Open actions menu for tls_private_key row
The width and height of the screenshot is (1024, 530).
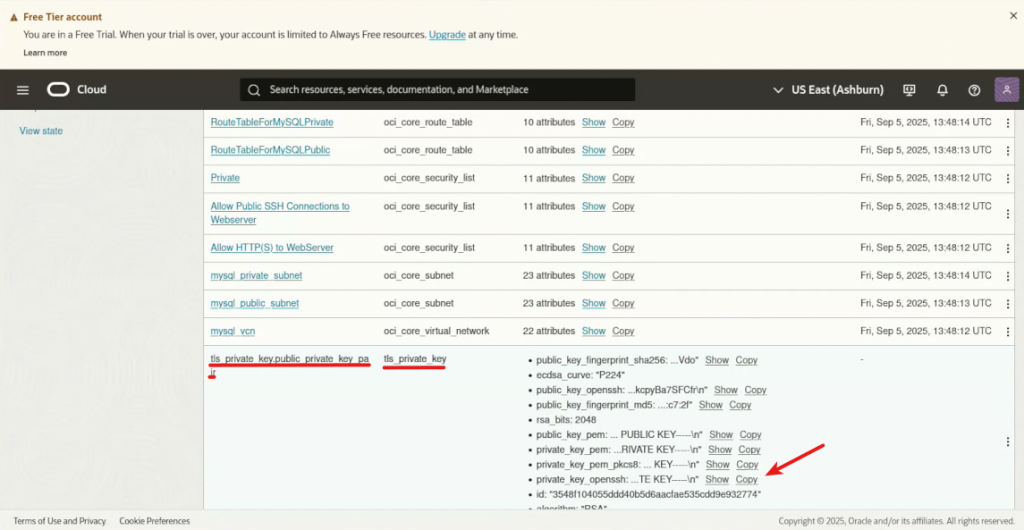[1007, 442]
